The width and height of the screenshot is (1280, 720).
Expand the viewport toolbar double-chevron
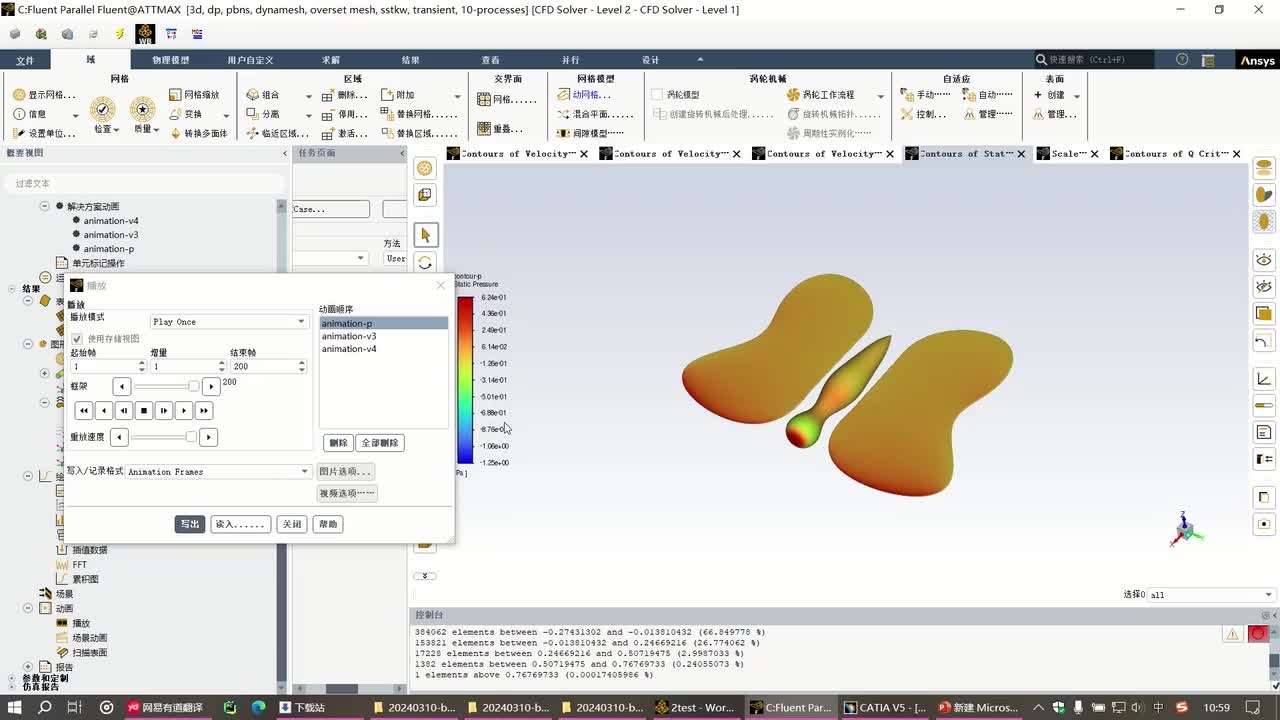[x=425, y=576]
